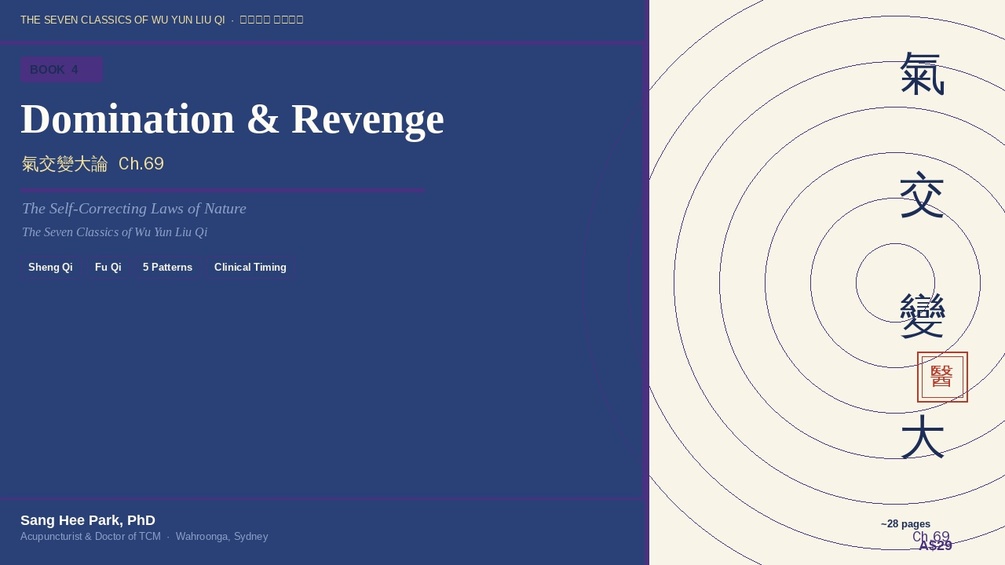The height and width of the screenshot is (565, 1005).
Task: Select the Fu Qi tag
Action: 108,267
